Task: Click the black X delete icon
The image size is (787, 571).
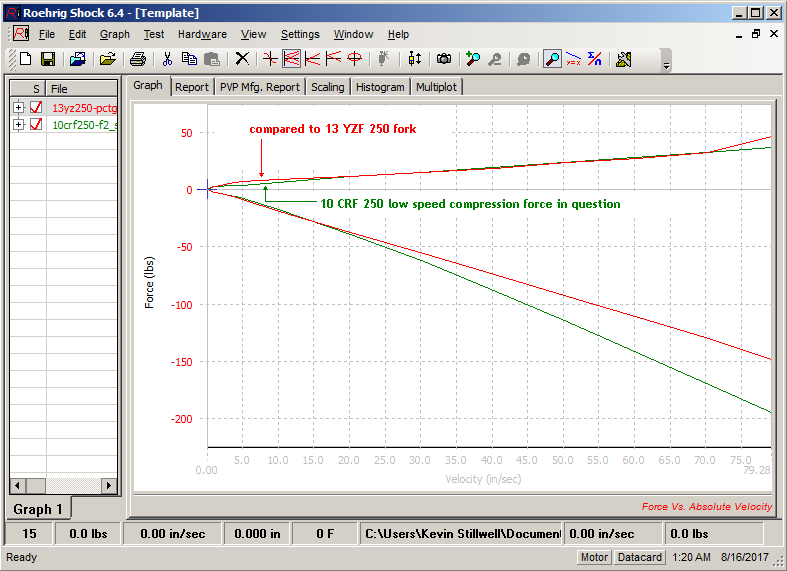Action: pos(241,59)
